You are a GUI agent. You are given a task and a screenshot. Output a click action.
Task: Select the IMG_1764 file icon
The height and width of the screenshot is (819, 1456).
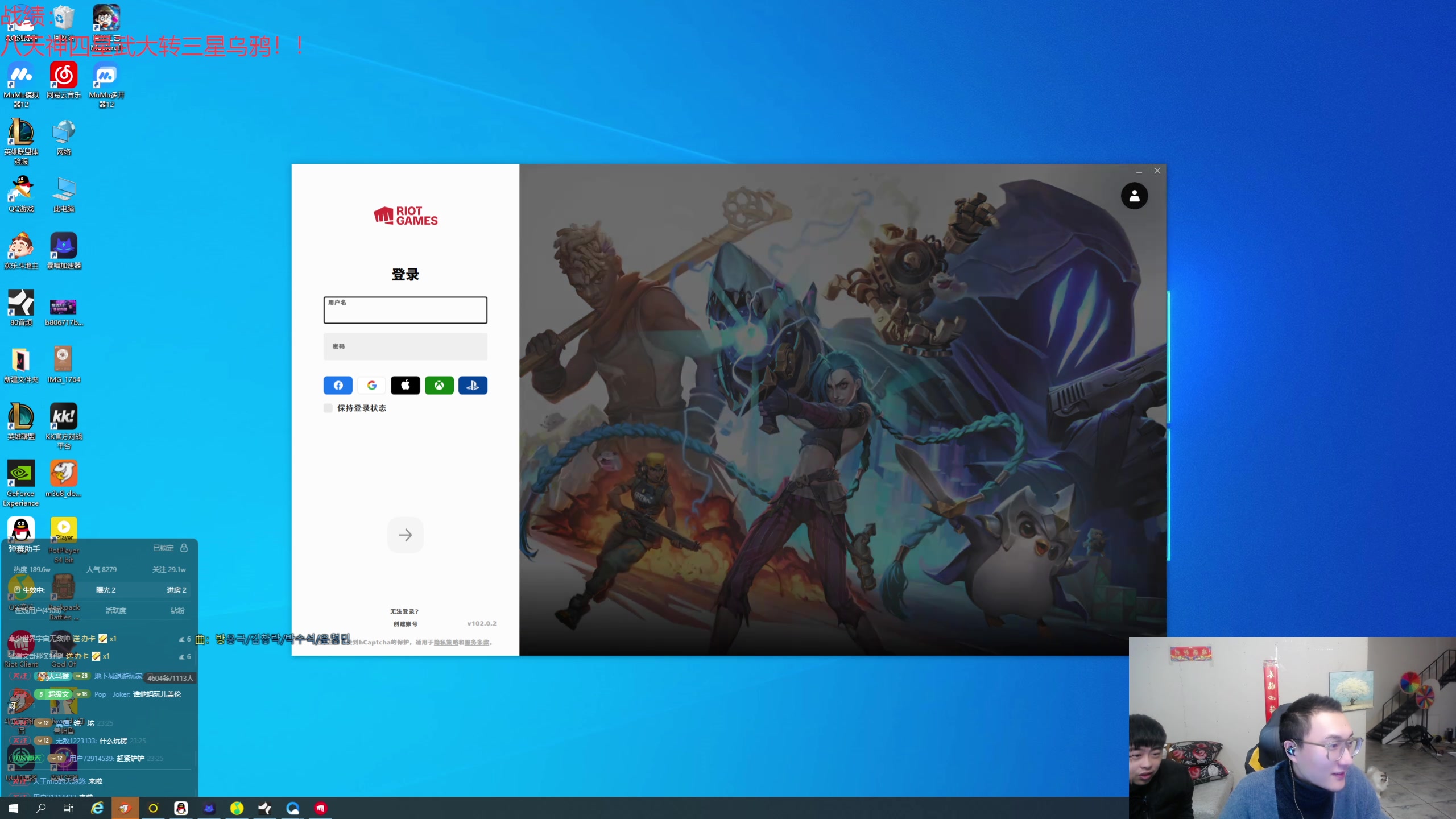pos(64,365)
